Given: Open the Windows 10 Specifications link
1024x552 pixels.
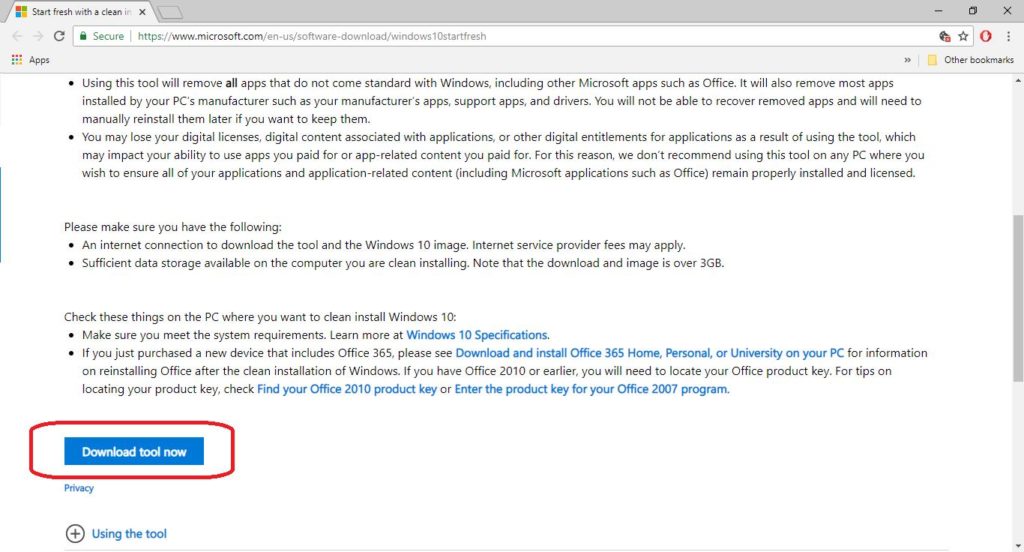Looking at the screenshot, I should coord(477,335).
